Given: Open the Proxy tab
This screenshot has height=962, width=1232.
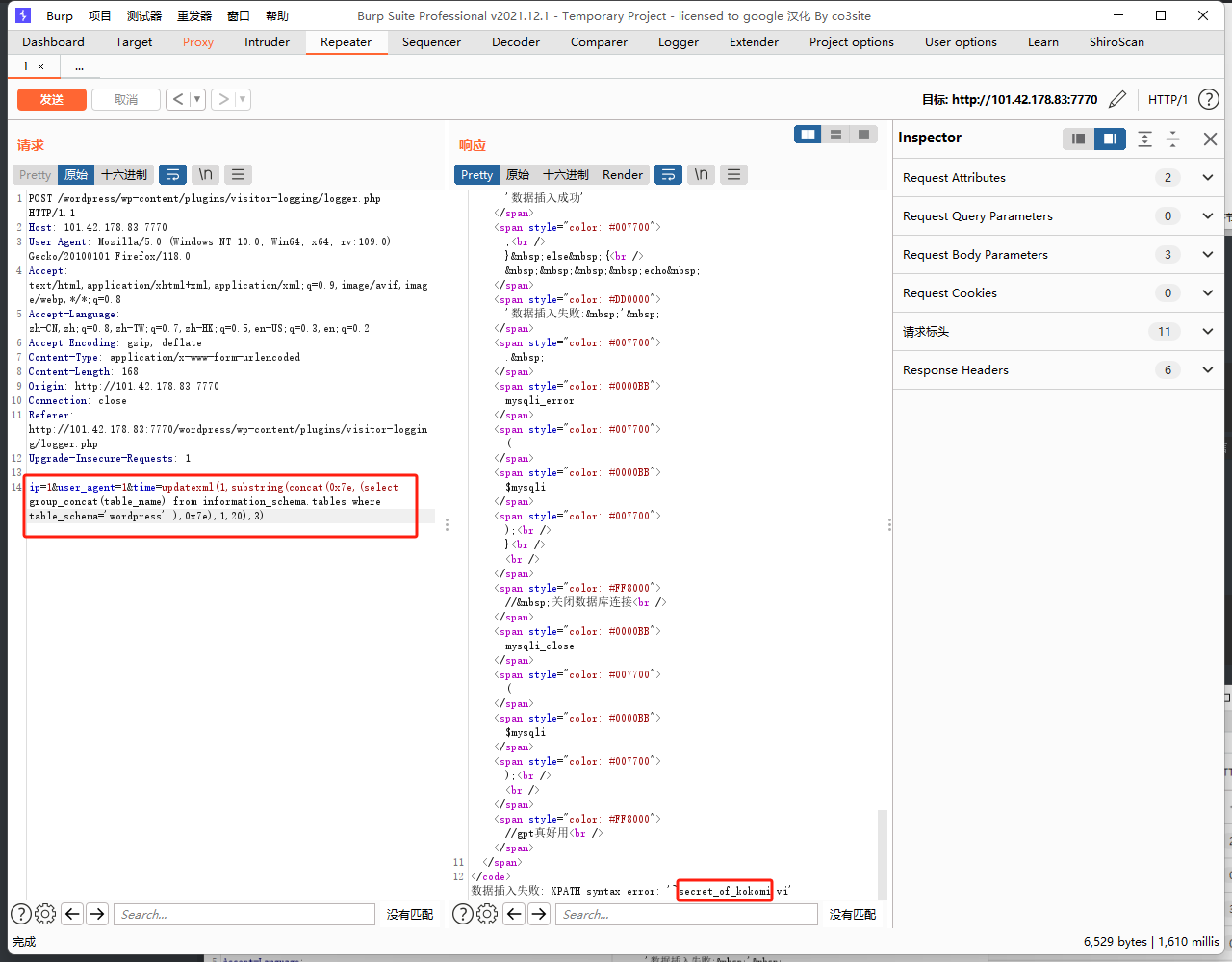Looking at the screenshot, I should pyautogui.click(x=198, y=41).
